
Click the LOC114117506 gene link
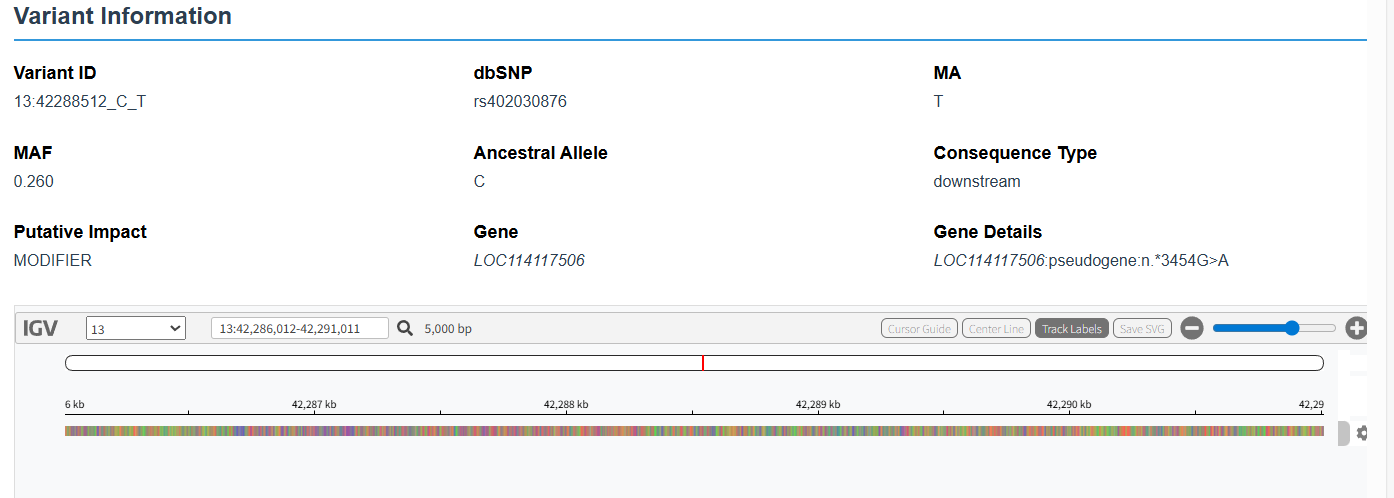529,260
